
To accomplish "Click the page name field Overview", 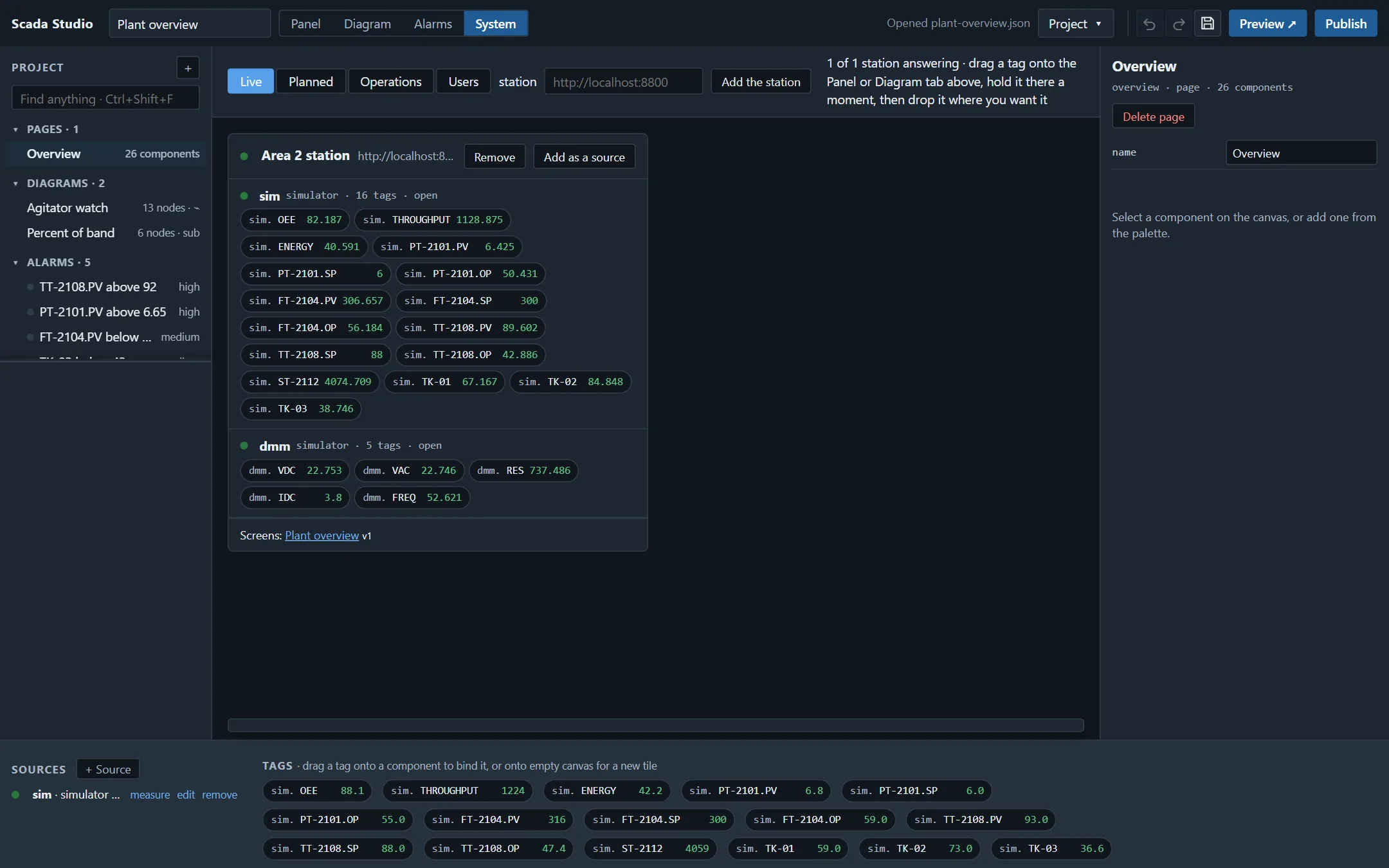I will coord(1301,153).
